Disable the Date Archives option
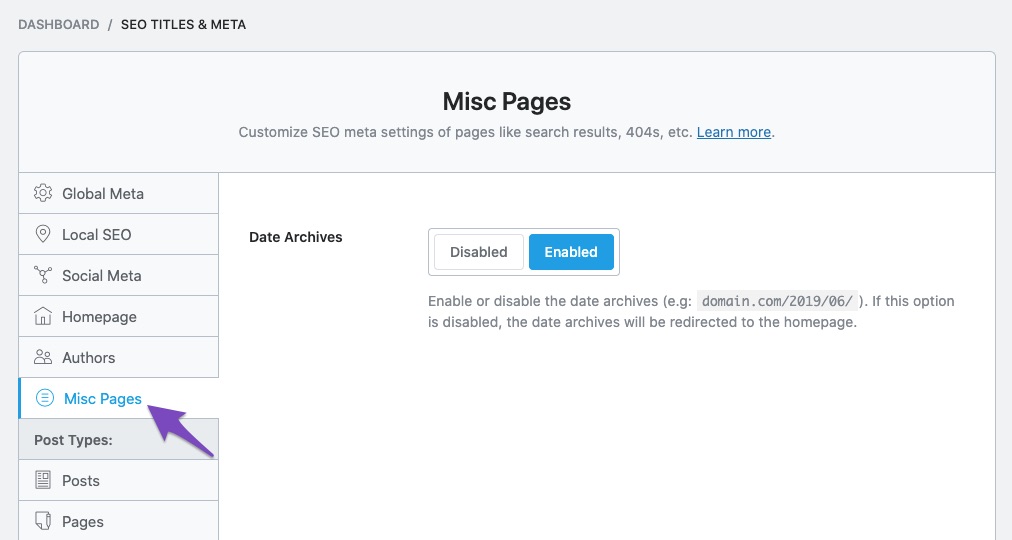Viewport: 1012px width, 540px height. coord(478,252)
